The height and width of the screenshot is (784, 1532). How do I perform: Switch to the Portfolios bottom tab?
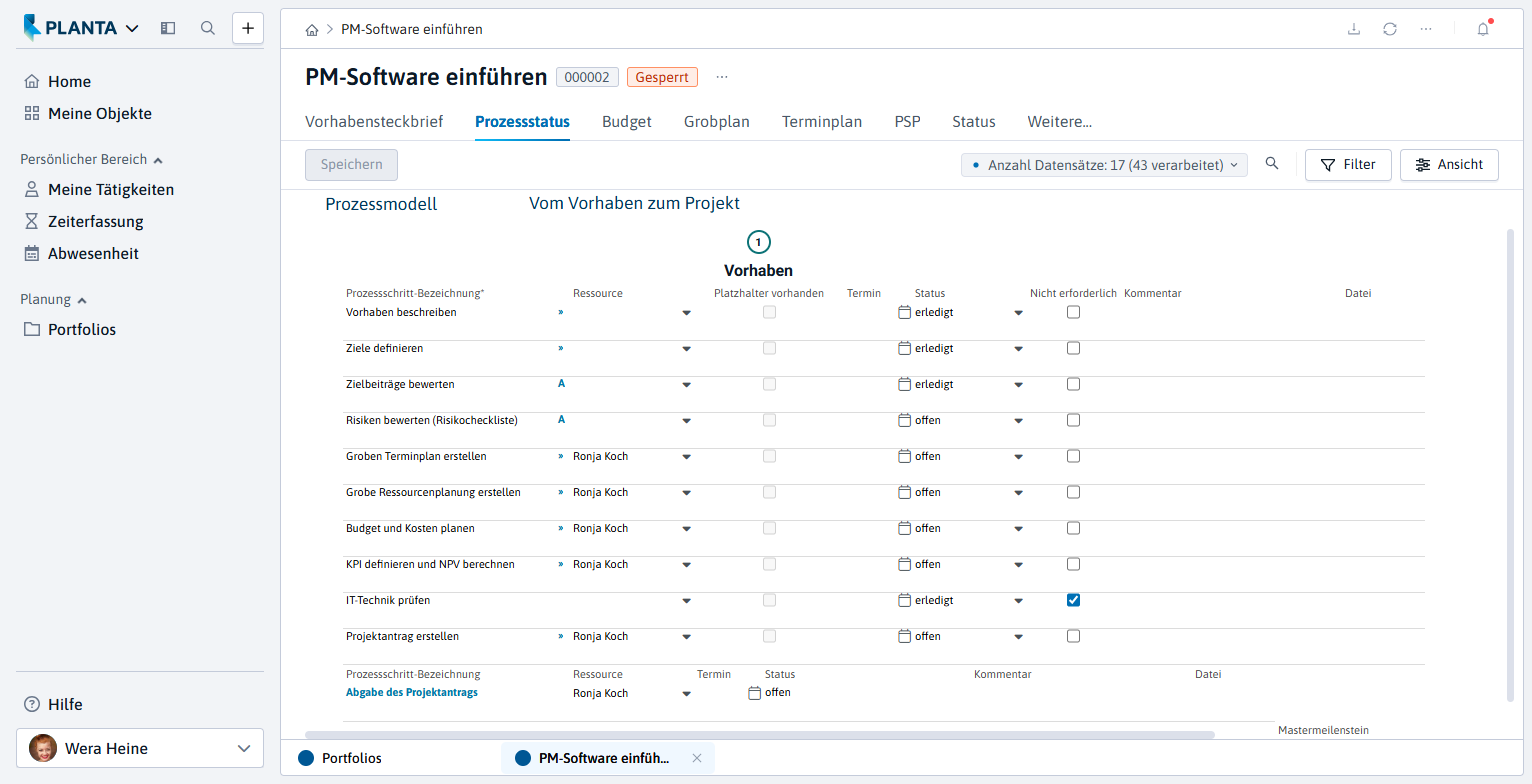tap(340, 758)
